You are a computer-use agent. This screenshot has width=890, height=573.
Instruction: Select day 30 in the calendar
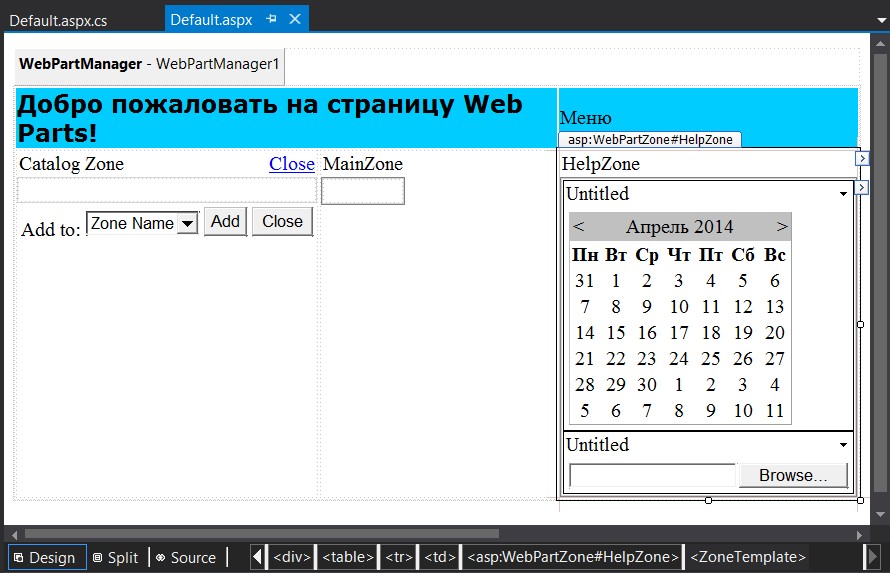point(646,385)
